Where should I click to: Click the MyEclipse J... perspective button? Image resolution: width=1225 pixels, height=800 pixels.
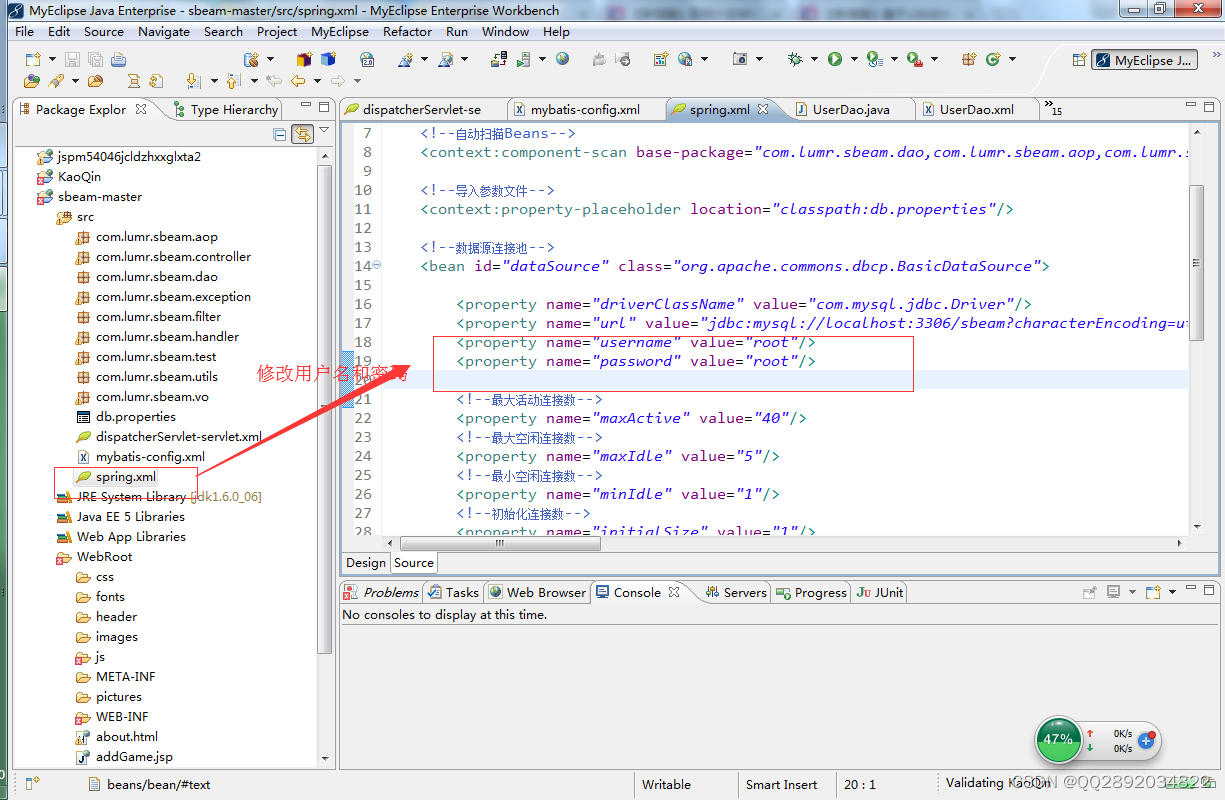coord(1144,60)
